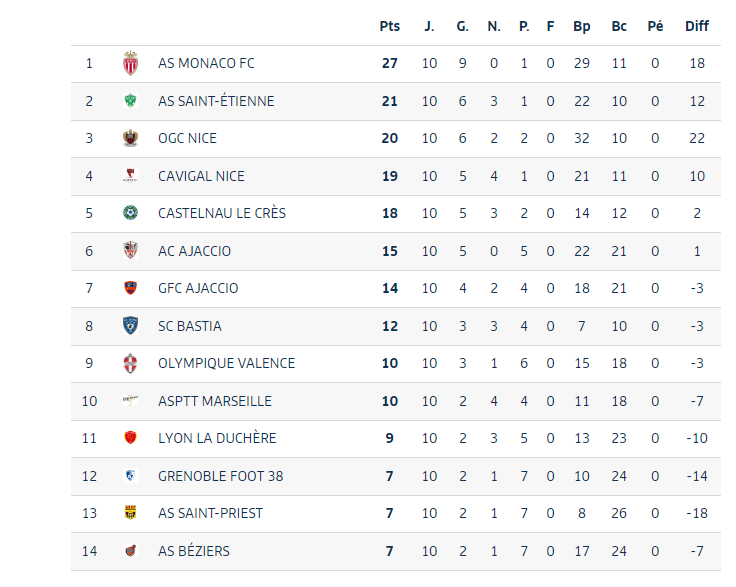Image resolution: width=736 pixels, height=587 pixels.
Task: Click the GFC Ajaccio team logo
Action: (x=130, y=288)
